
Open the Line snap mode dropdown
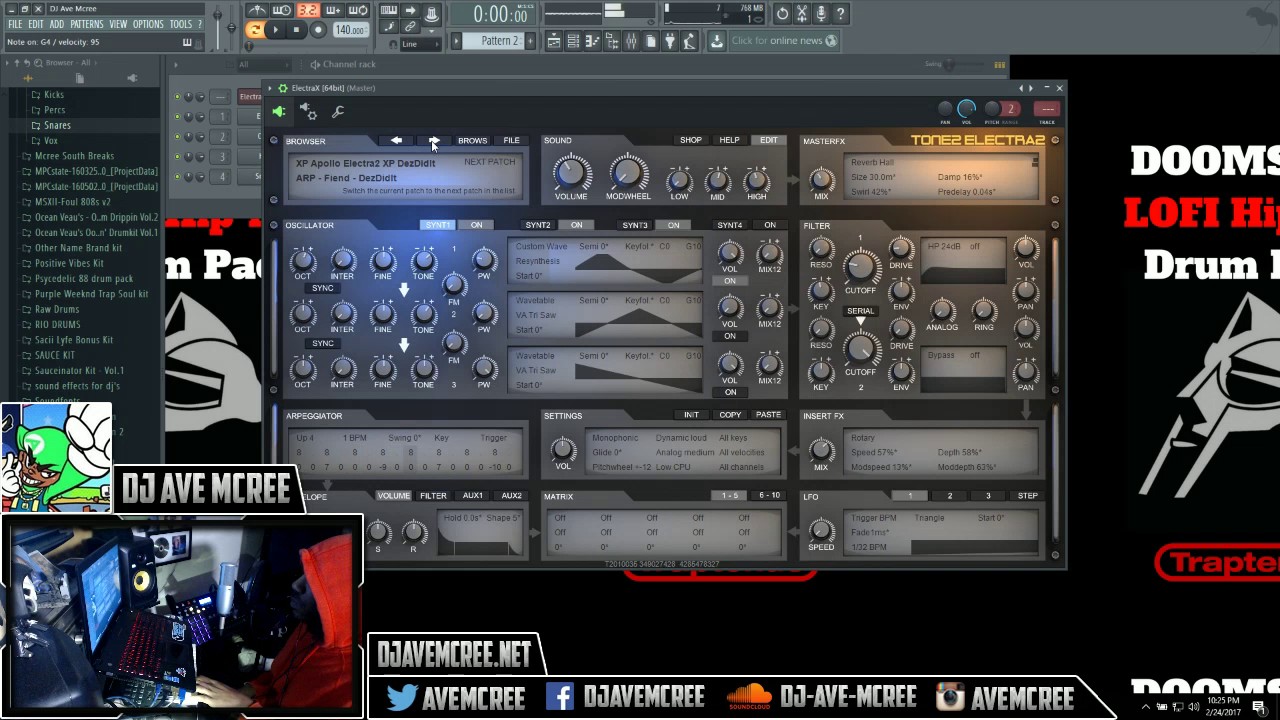coord(420,45)
